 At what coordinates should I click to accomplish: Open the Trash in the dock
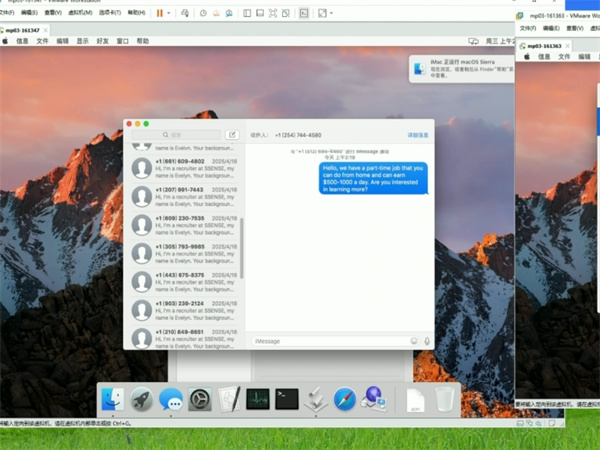tap(445, 400)
